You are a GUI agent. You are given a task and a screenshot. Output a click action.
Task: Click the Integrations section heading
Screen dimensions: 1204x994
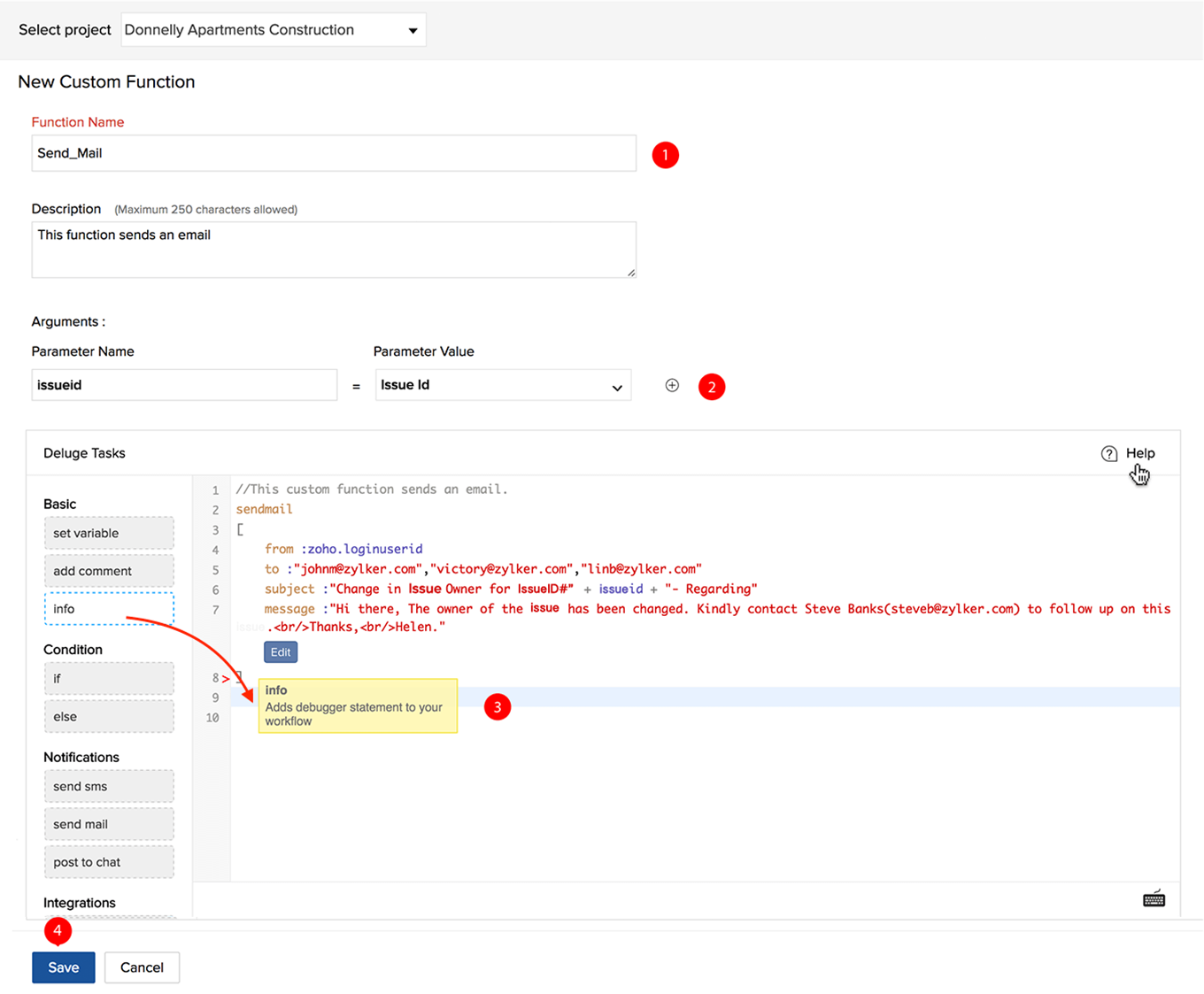pos(79,903)
